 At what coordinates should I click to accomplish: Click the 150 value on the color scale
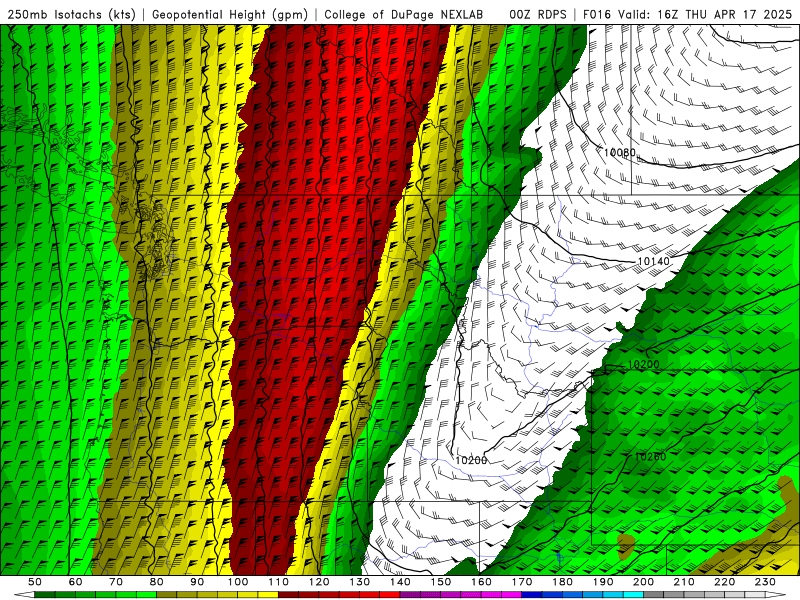point(441,582)
